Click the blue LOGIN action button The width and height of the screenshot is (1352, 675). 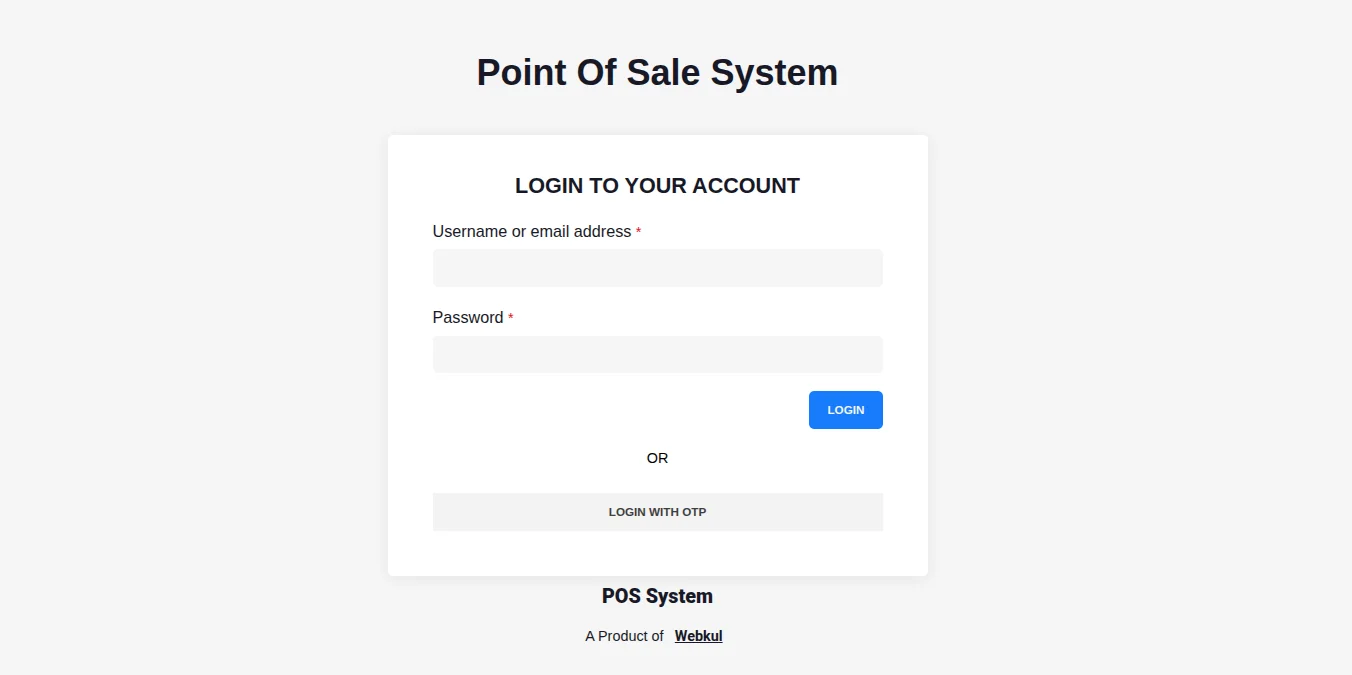[x=845, y=409]
